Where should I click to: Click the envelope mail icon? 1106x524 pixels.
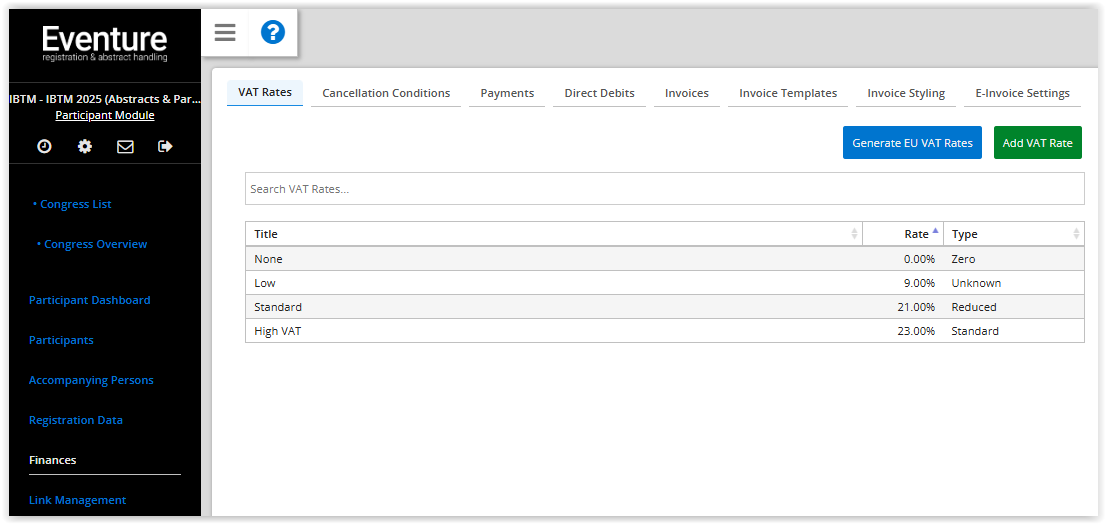coord(125,146)
